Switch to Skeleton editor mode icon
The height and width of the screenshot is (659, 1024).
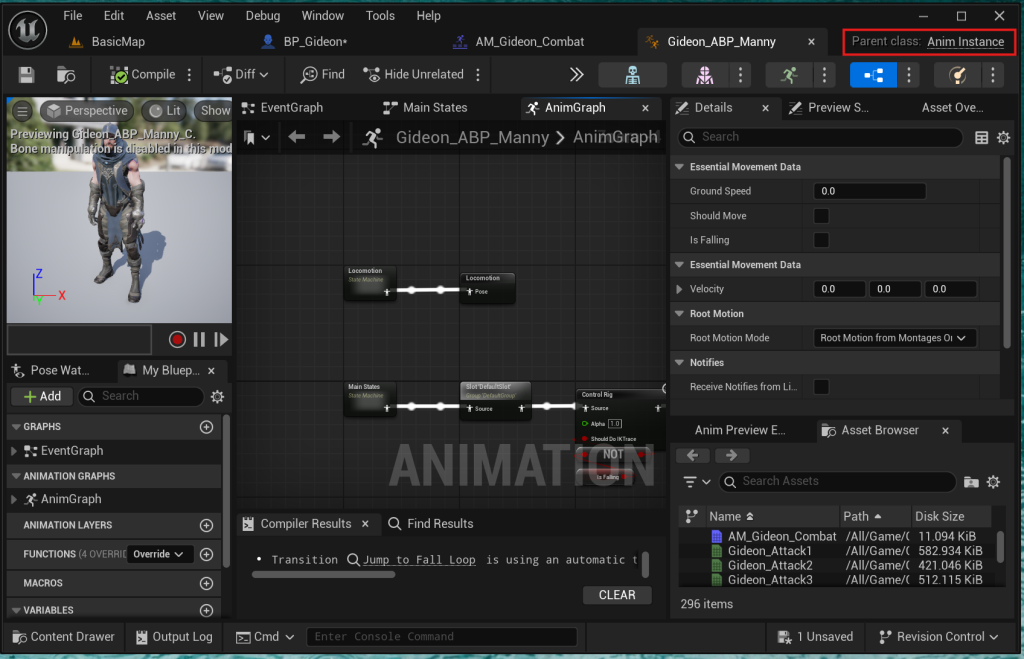pos(632,74)
